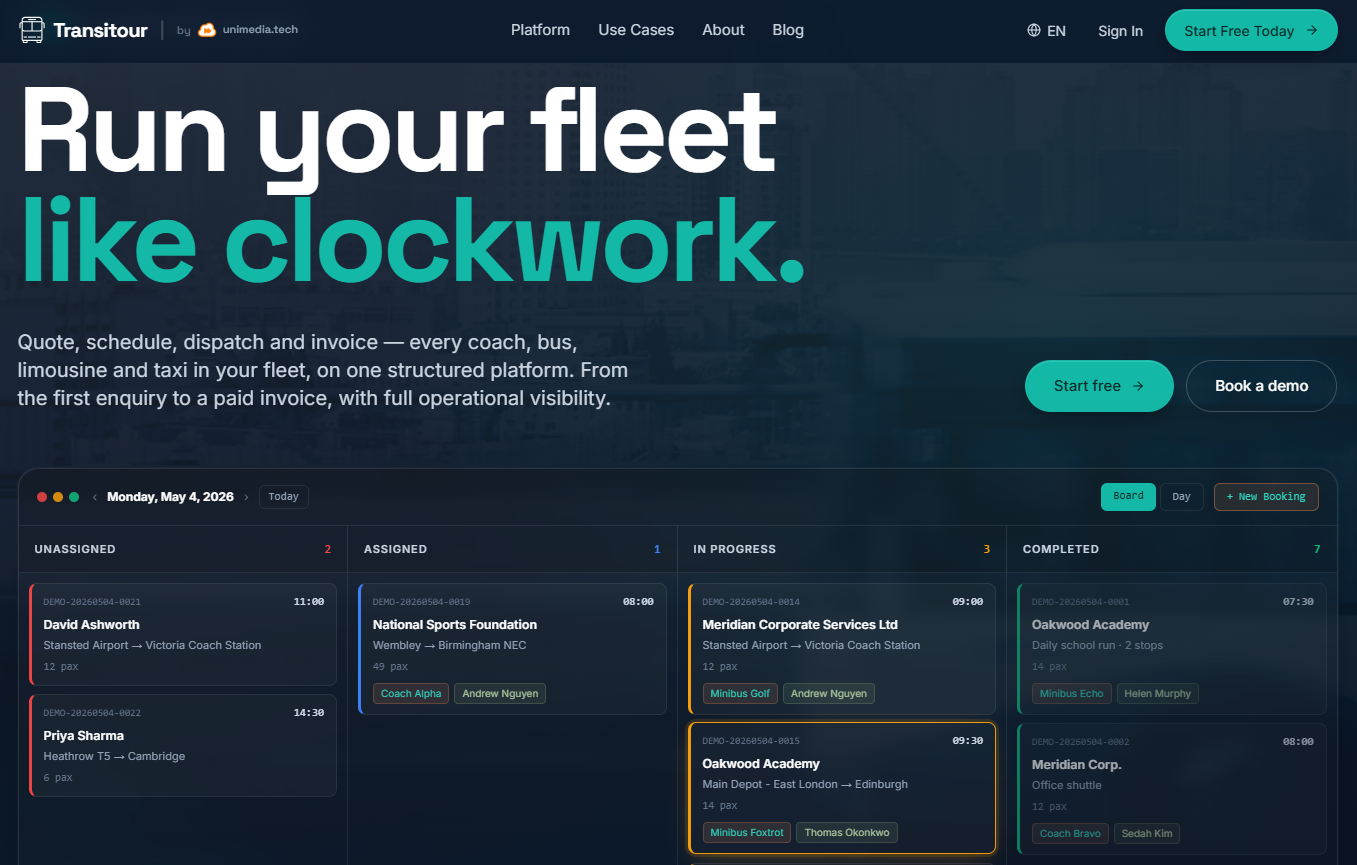Click the In Progress count badge 3
This screenshot has width=1357, height=865.
click(986, 549)
